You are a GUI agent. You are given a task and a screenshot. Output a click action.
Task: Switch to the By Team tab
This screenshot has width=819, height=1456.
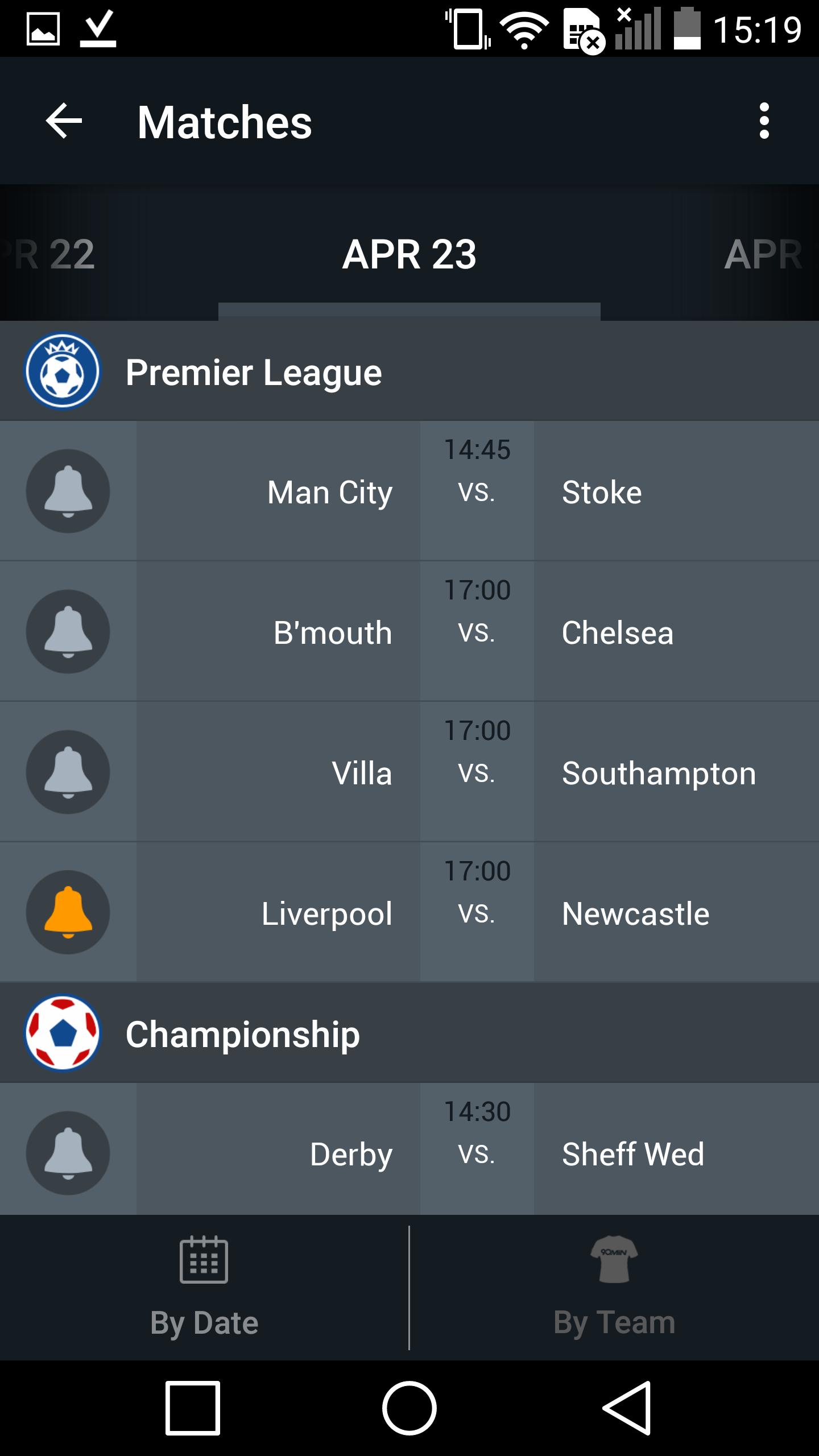tap(614, 1288)
